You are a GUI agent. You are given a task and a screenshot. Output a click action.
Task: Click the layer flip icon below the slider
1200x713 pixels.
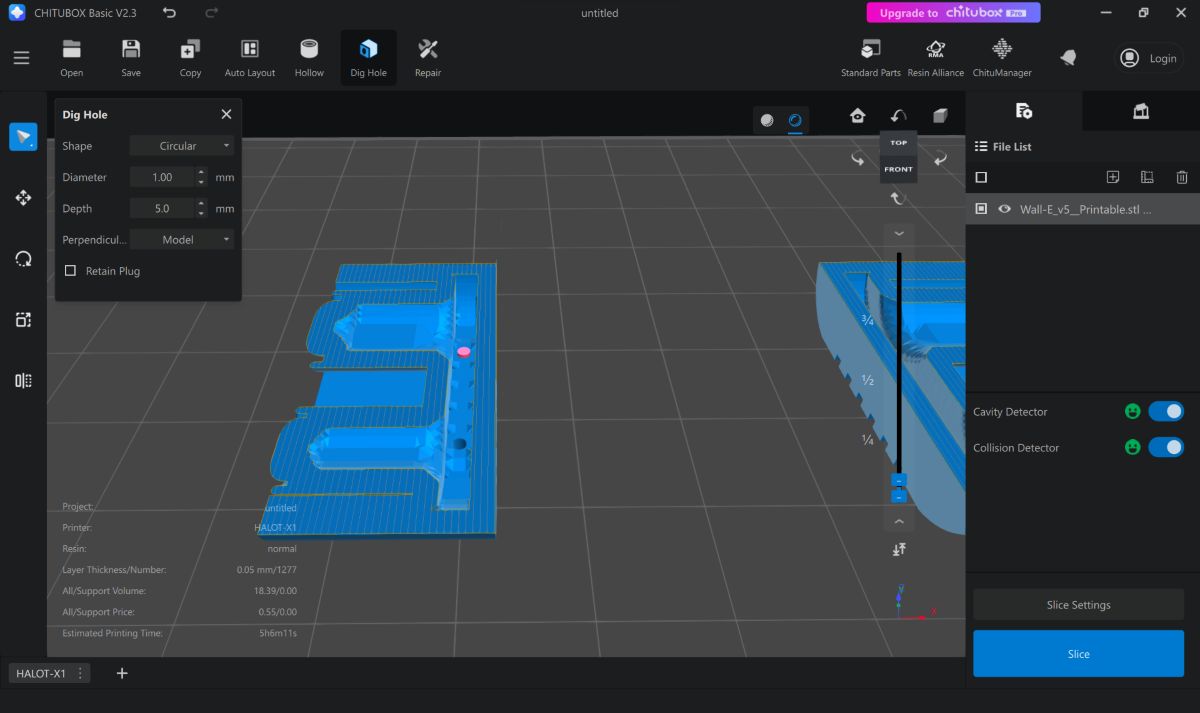[x=899, y=549]
